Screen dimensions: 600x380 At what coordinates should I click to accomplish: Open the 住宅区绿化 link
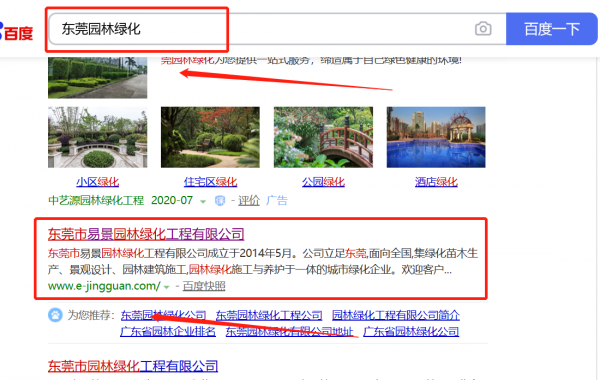[210, 182]
